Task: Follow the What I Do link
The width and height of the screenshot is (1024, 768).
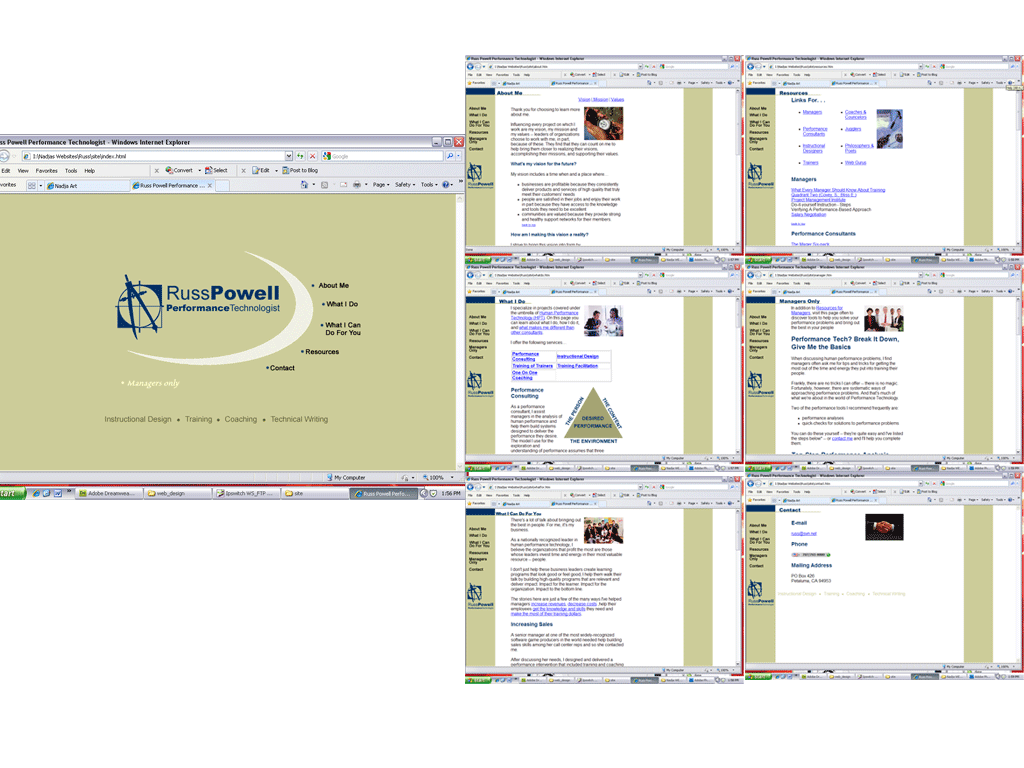Action: point(342,304)
